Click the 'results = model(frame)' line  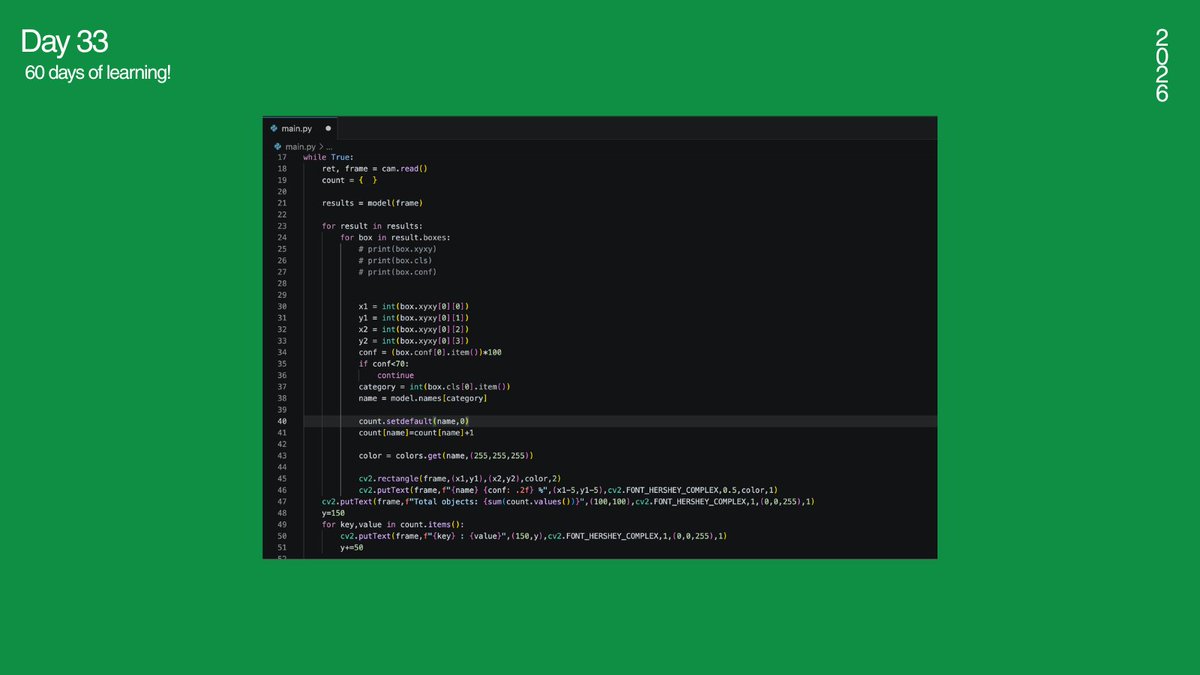(x=372, y=203)
